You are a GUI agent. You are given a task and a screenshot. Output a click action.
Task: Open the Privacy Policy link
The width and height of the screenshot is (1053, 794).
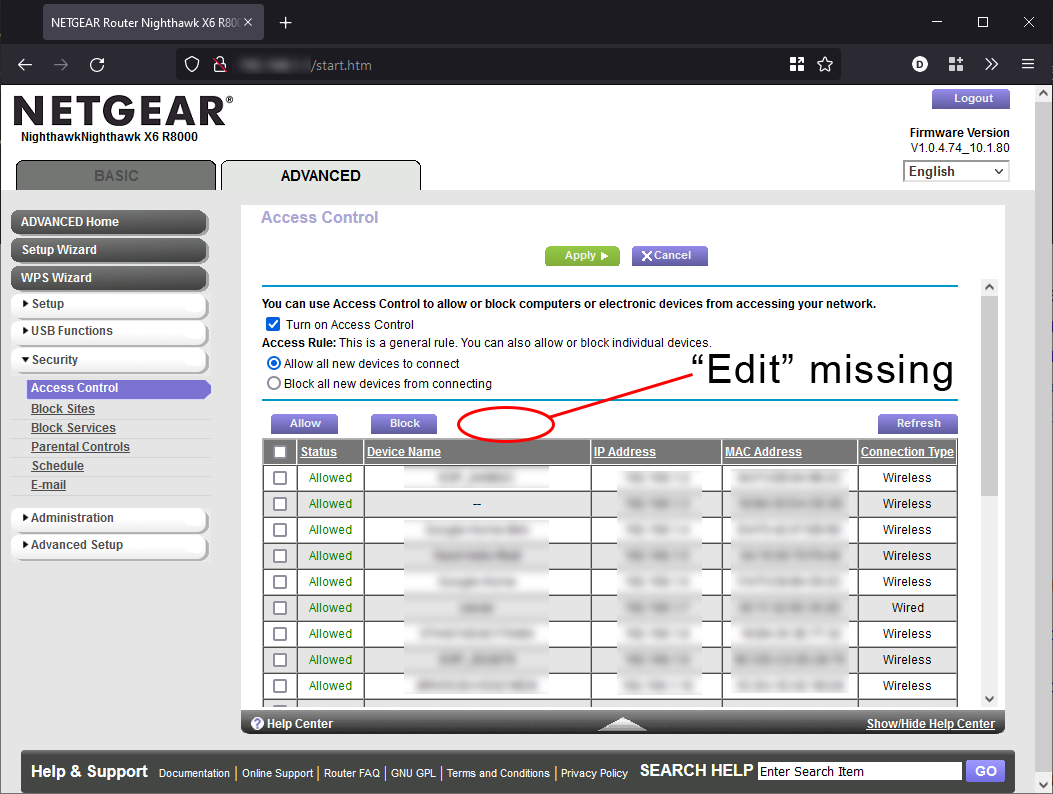(594, 773)
